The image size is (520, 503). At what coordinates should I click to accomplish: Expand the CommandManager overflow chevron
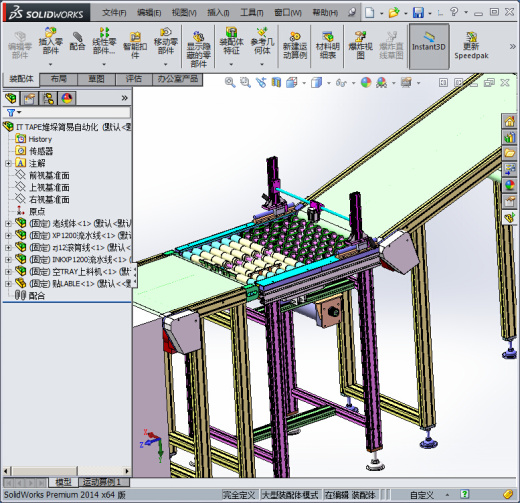pos(512,47)
